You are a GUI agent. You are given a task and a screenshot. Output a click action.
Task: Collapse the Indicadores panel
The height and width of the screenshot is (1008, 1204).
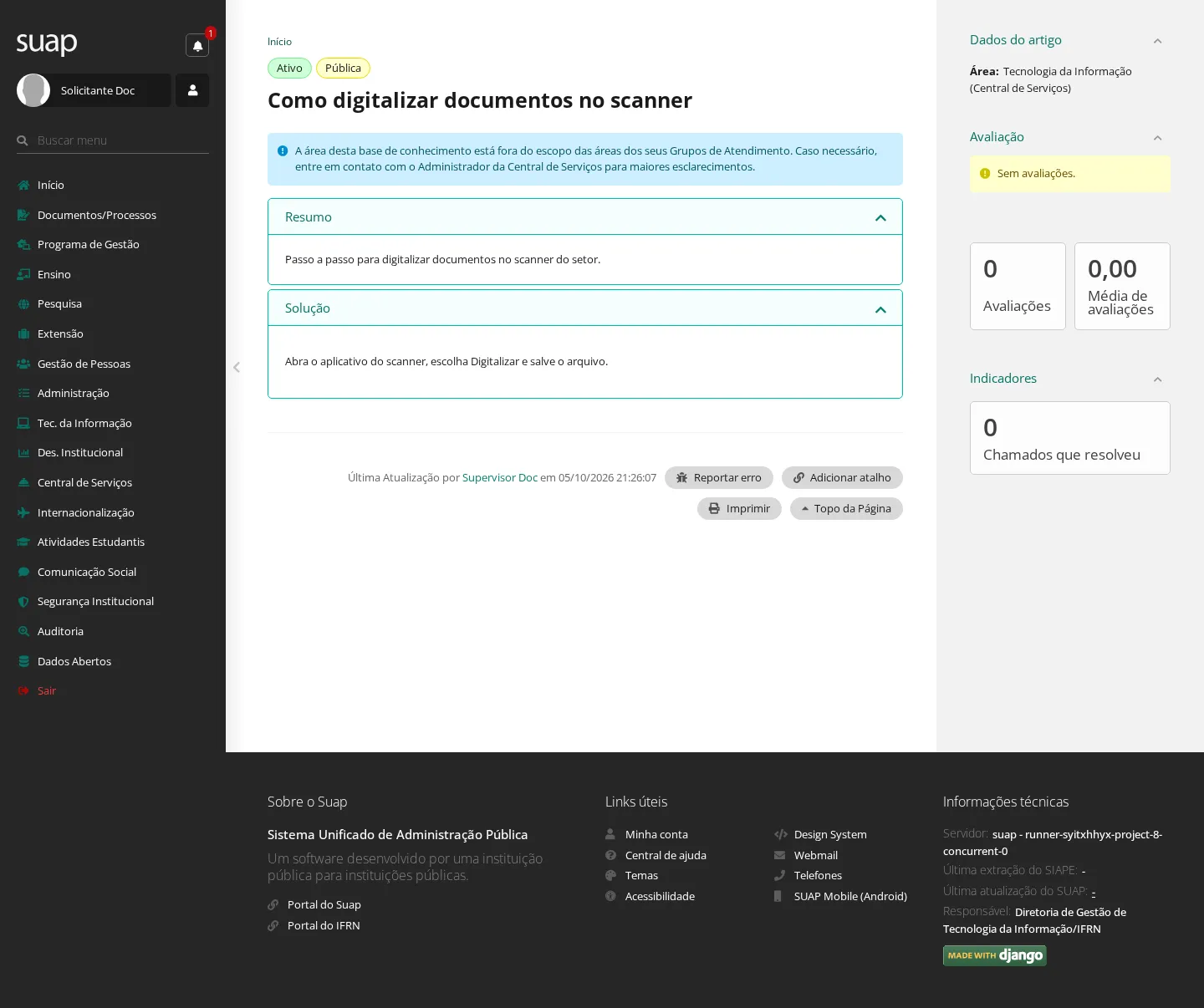1157,379
